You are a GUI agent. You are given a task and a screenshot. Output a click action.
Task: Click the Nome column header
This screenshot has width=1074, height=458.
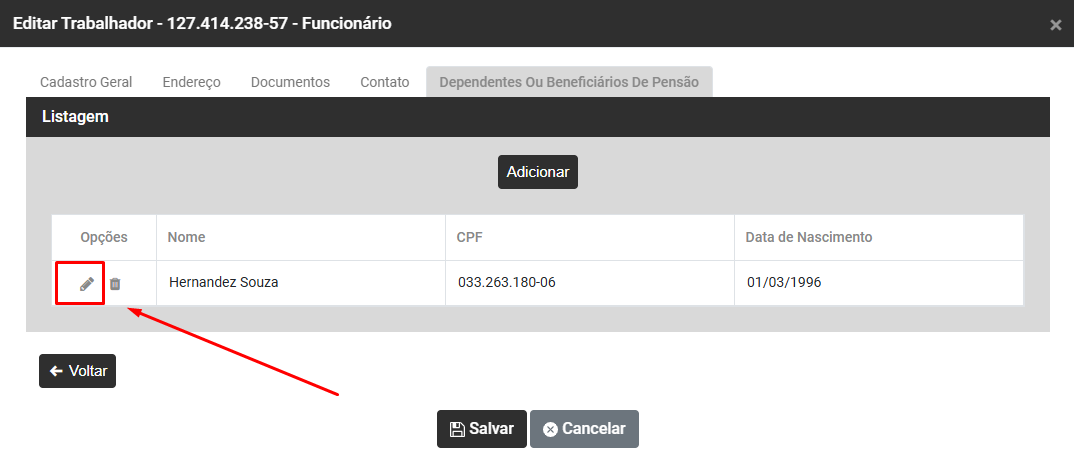187,237
